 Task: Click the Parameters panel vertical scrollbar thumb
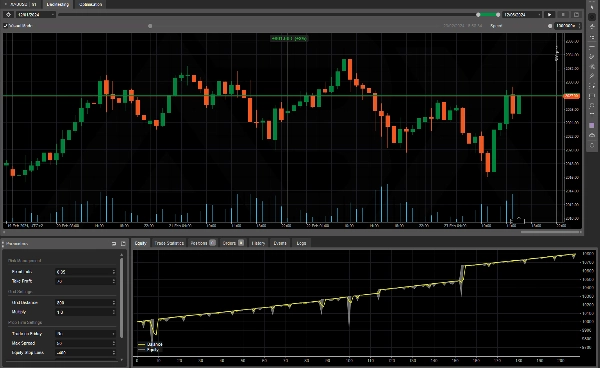[122, 298]
